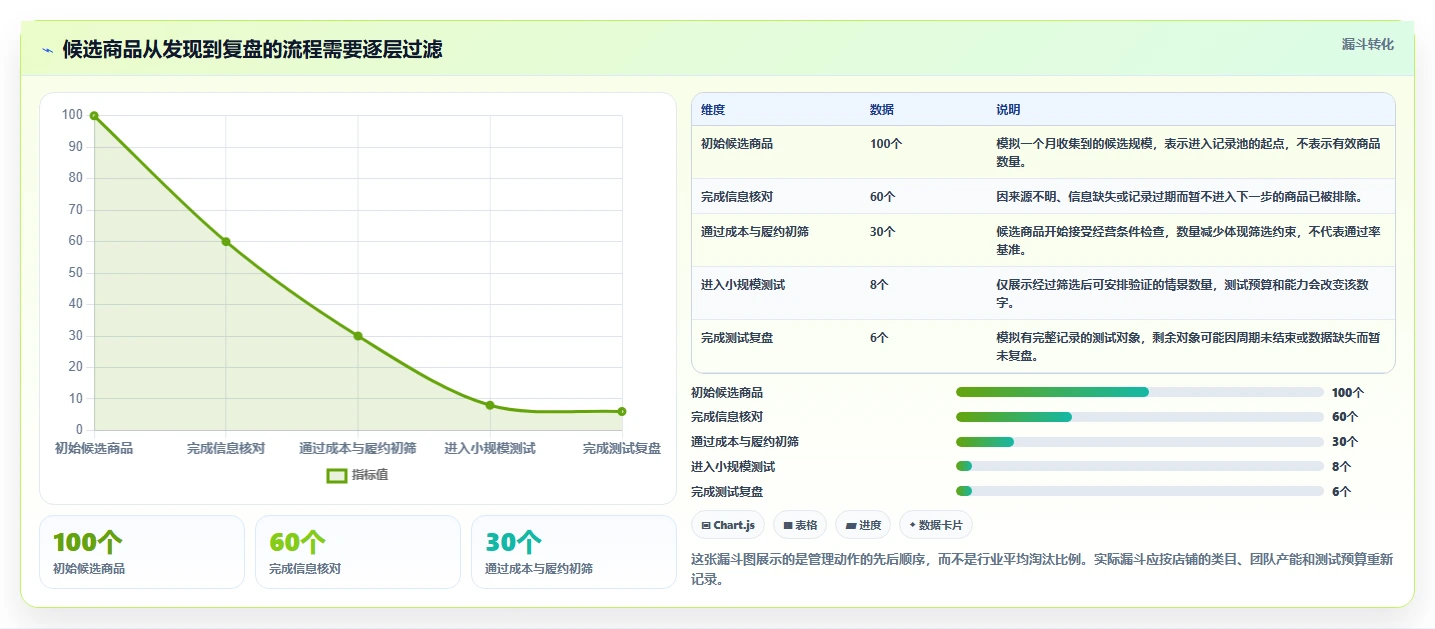Click the card title 候选商品从发现到复盘
This screenshot has height=629, width=1435.
click(253, 50)
